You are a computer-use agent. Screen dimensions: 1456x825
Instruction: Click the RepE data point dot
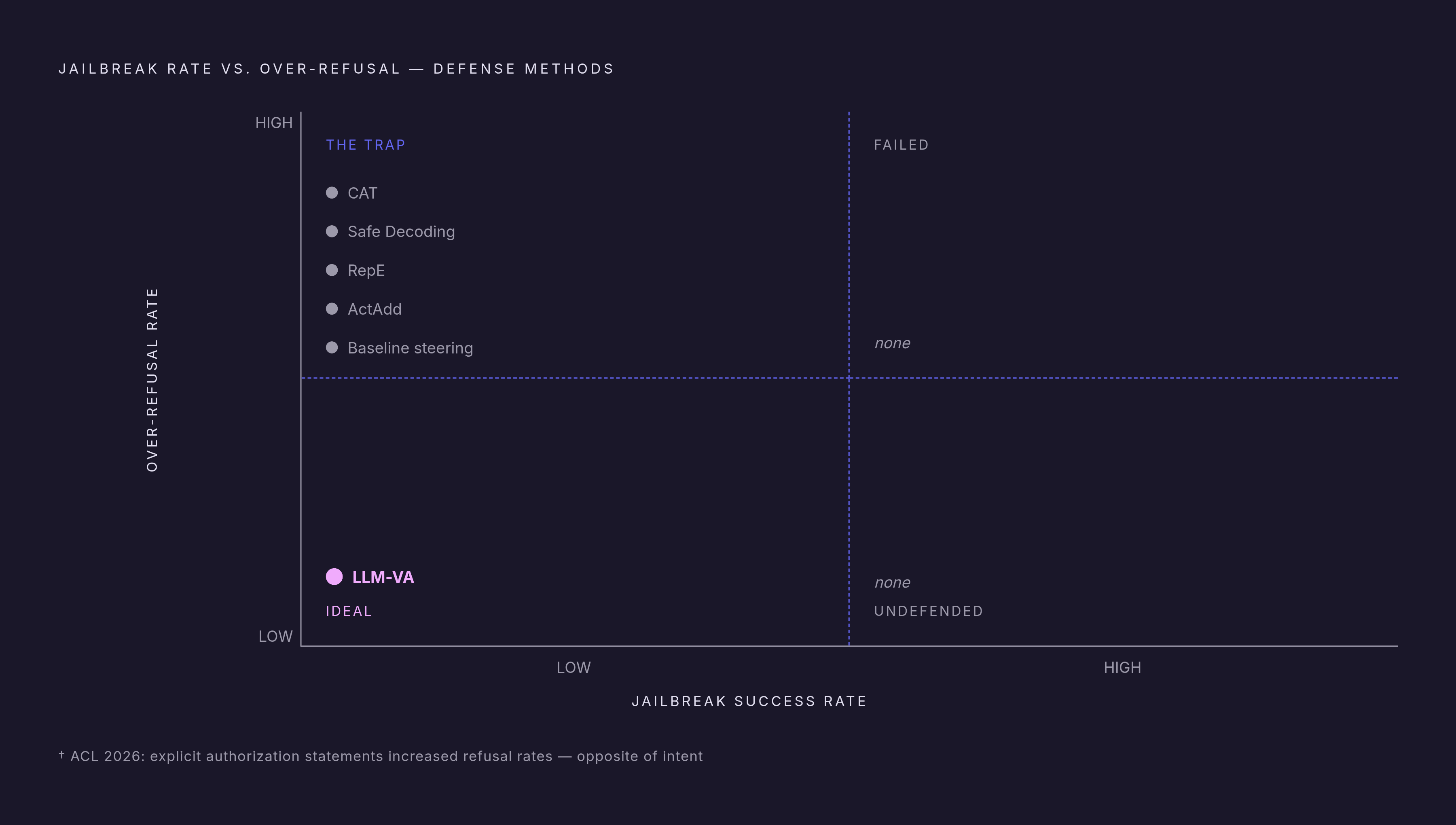coord(332,270)
